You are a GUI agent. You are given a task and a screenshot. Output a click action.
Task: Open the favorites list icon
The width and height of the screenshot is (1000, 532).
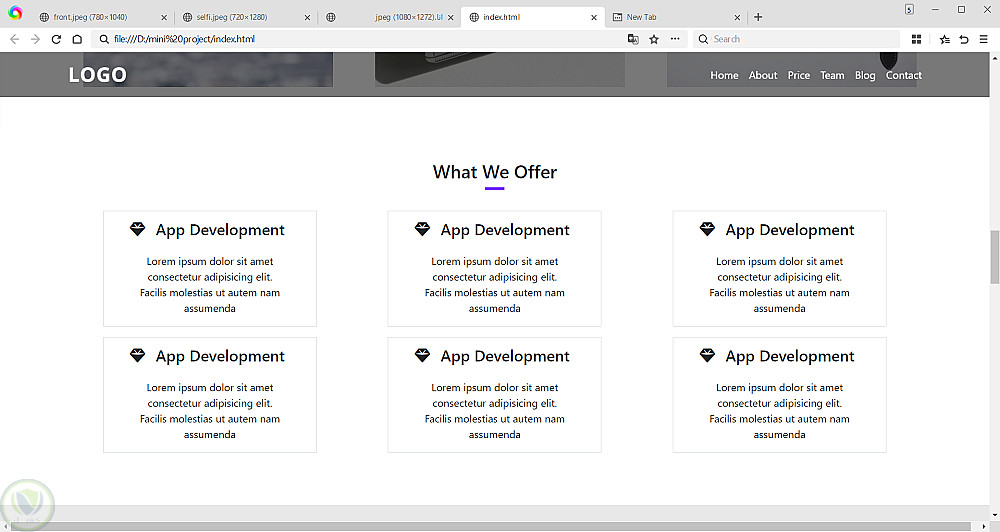pyautogui.click(x=945, y=39)
